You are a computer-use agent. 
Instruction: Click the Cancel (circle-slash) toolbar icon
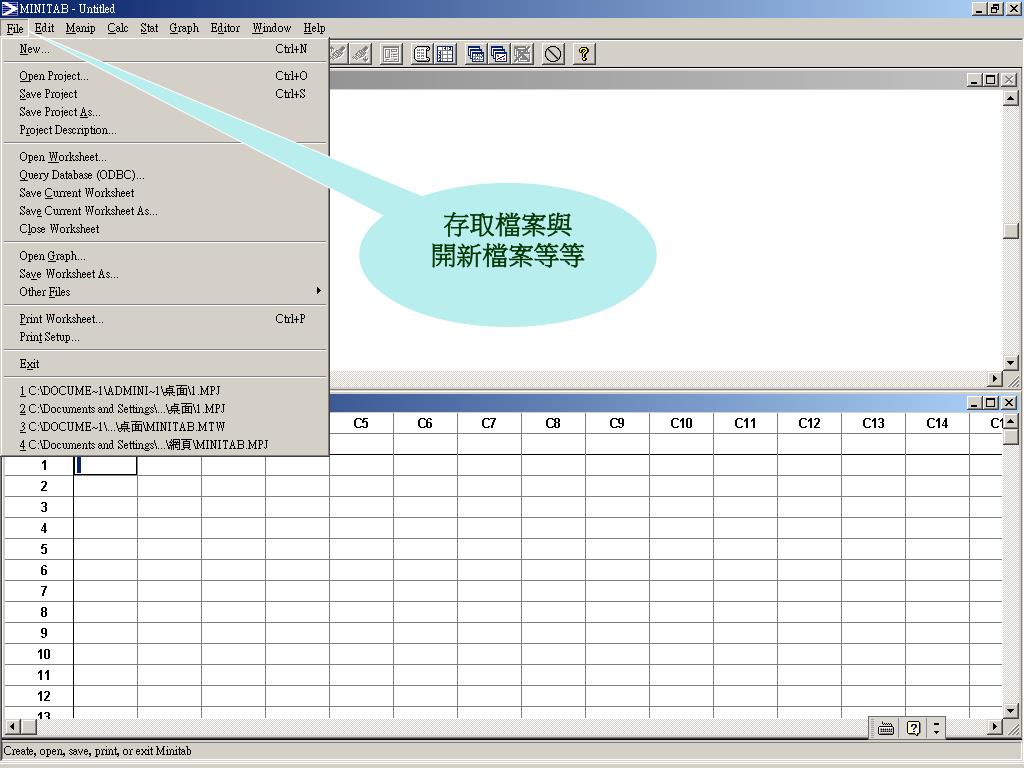tap(553, 54)
